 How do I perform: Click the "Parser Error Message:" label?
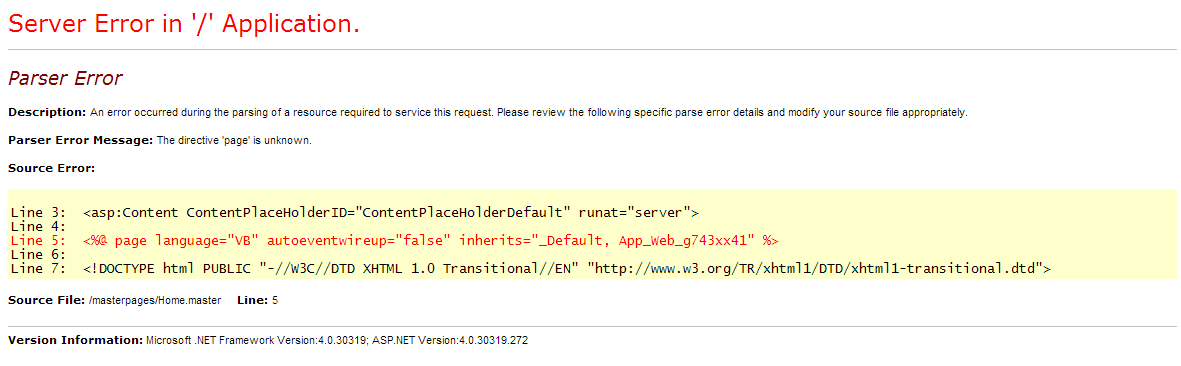[81, 140]
